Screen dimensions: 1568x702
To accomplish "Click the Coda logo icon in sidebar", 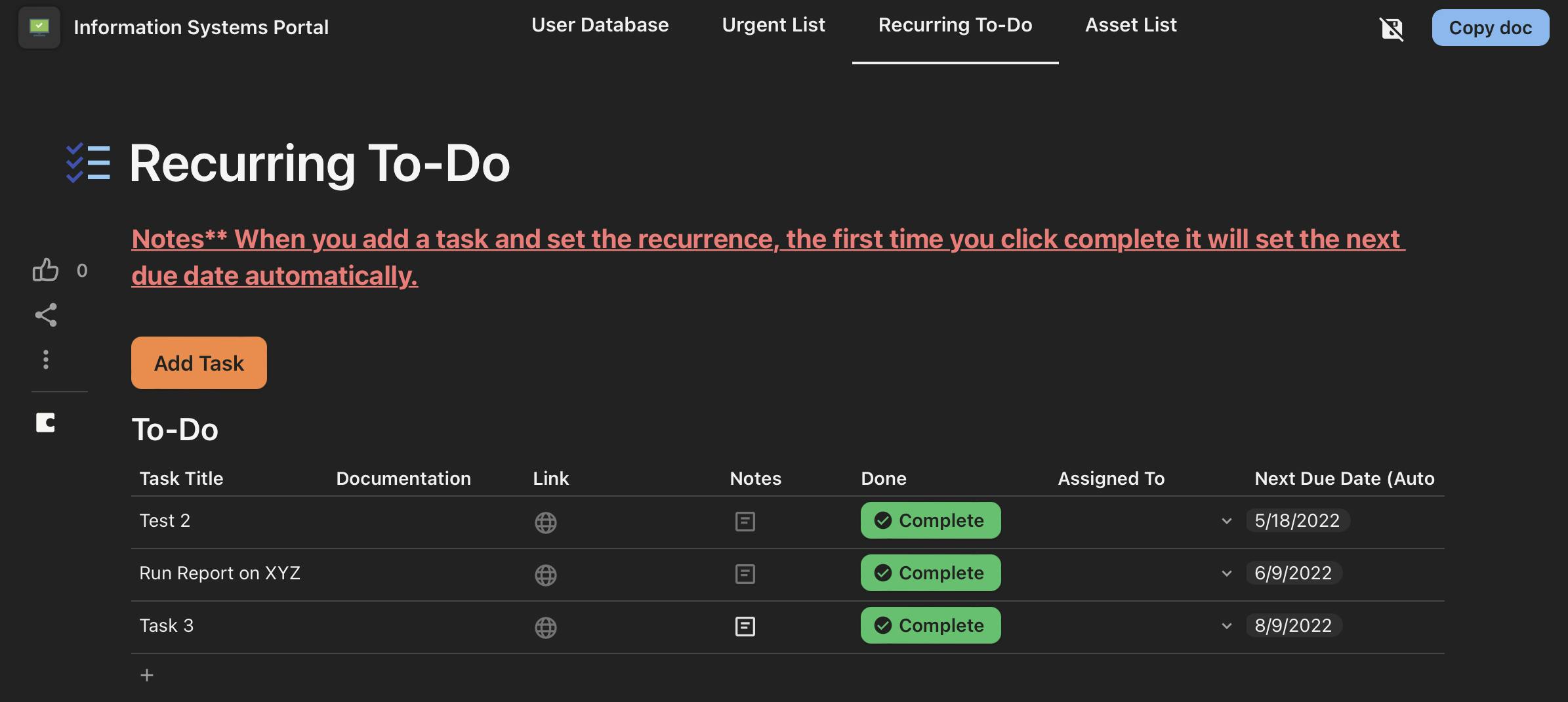I will pos(45,423).
